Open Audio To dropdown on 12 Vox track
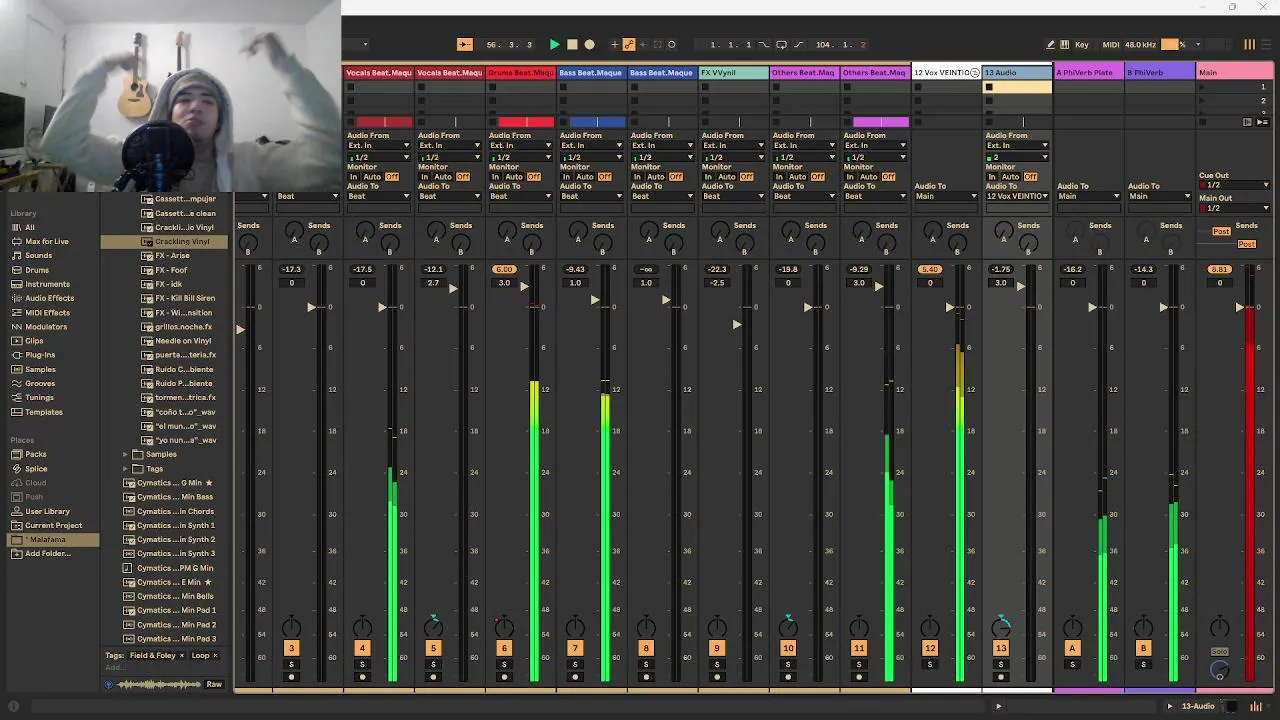 pos(946,196)
